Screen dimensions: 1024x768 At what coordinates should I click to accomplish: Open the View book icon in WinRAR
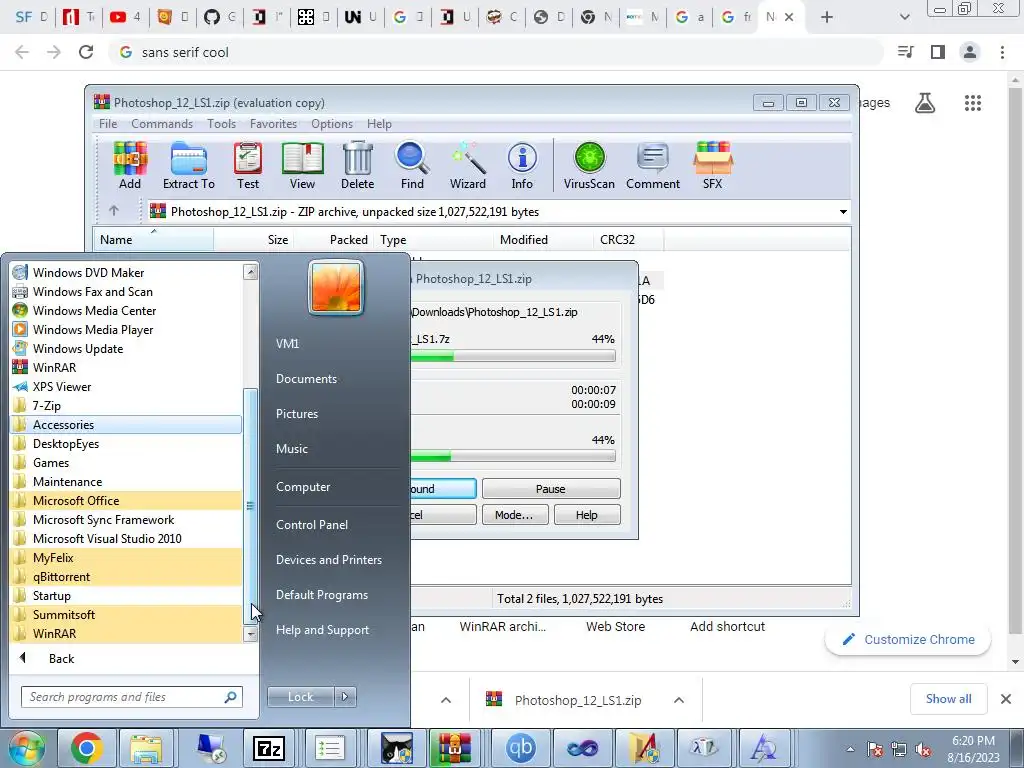(x=302, y=166)
